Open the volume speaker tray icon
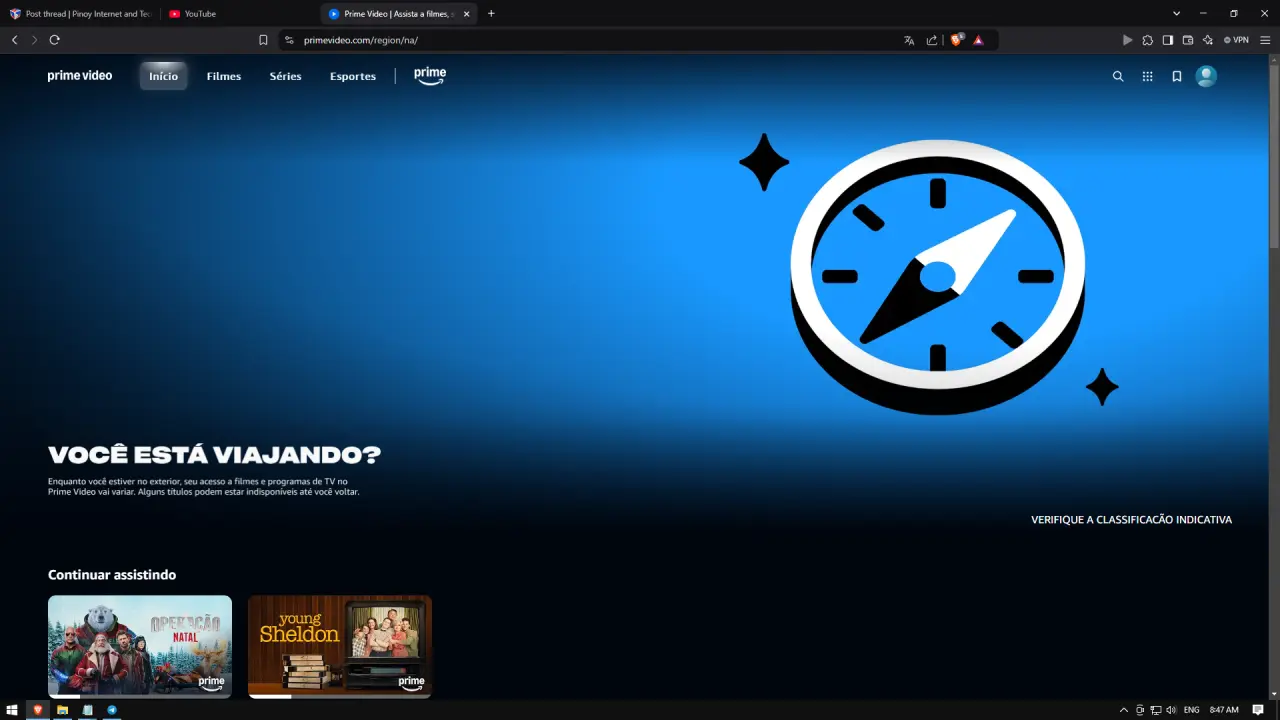The width and height of the screenshot is (1280, 720). coord(1171,710)
